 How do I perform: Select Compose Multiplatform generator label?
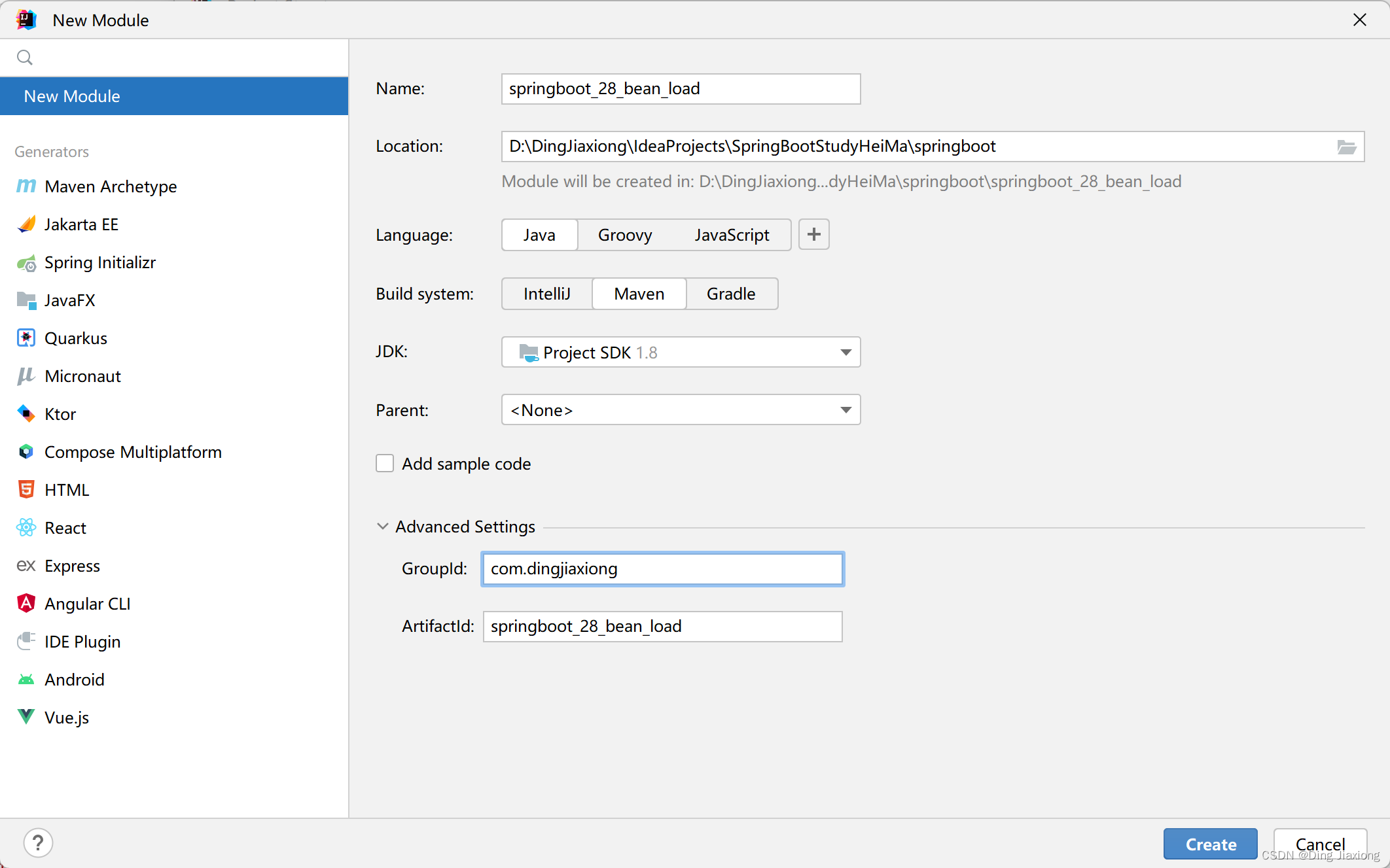pyautogui.click(x=133, y=452)
